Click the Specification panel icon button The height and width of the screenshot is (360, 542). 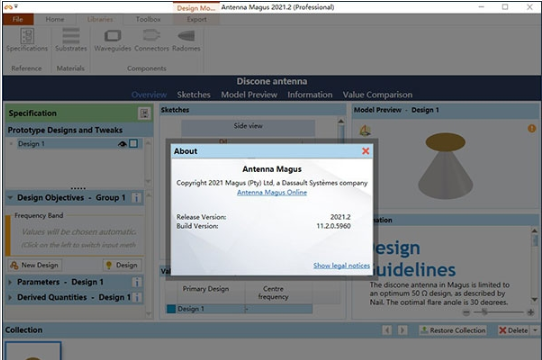tap(144, 113)
